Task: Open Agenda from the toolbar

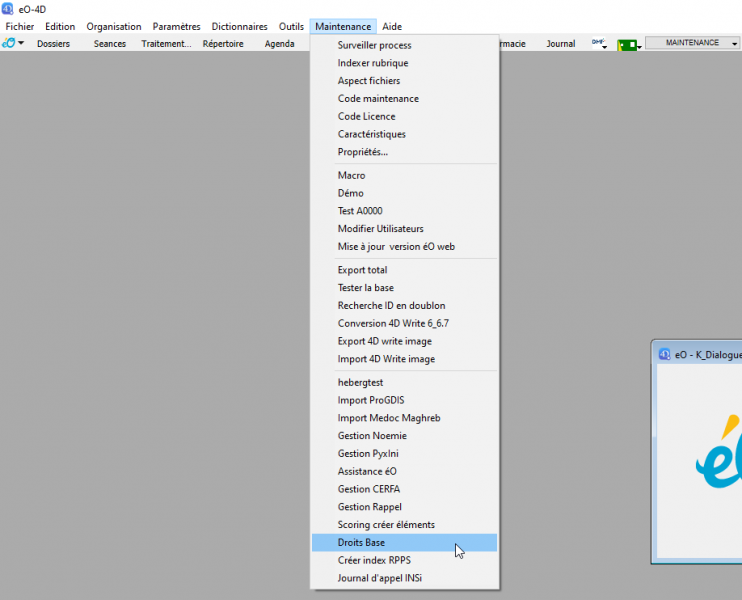Action: (279, 44)
